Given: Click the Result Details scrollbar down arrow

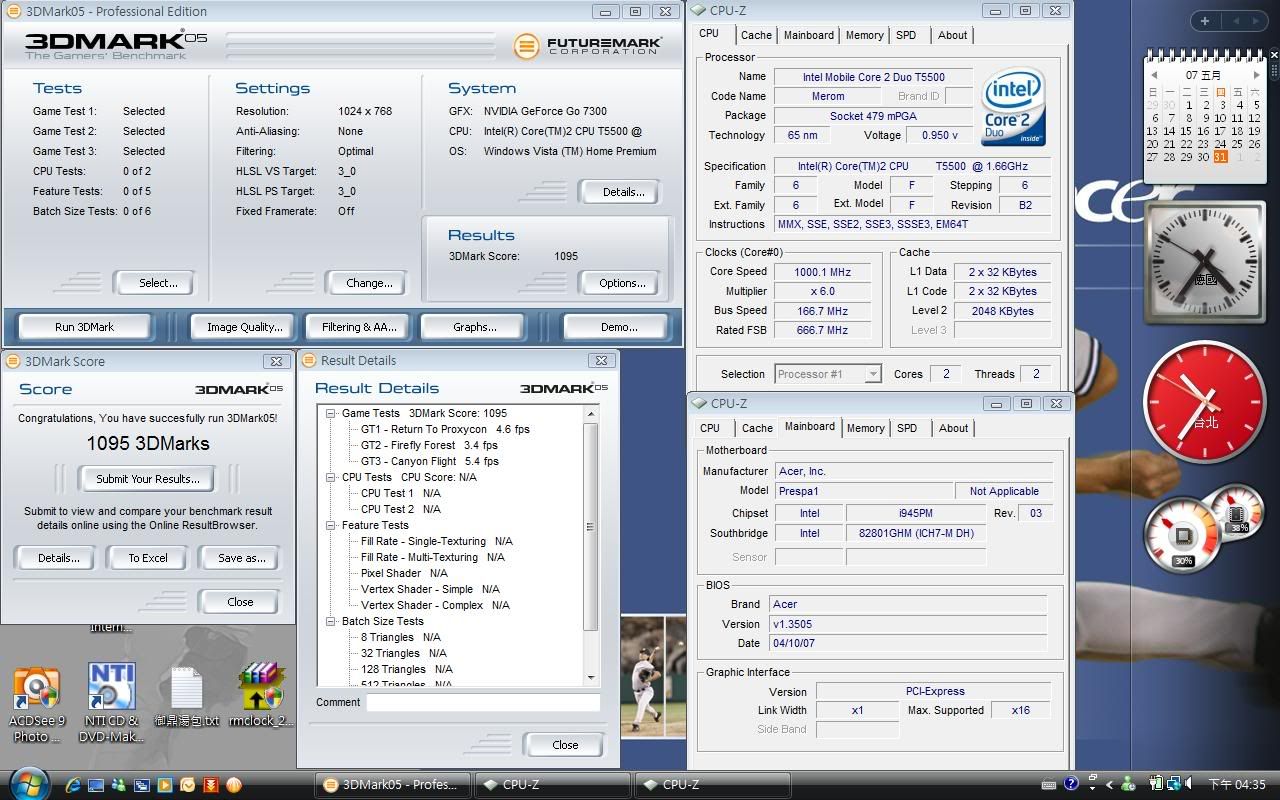Looking at the screenshot, I should tap(591, 678).
